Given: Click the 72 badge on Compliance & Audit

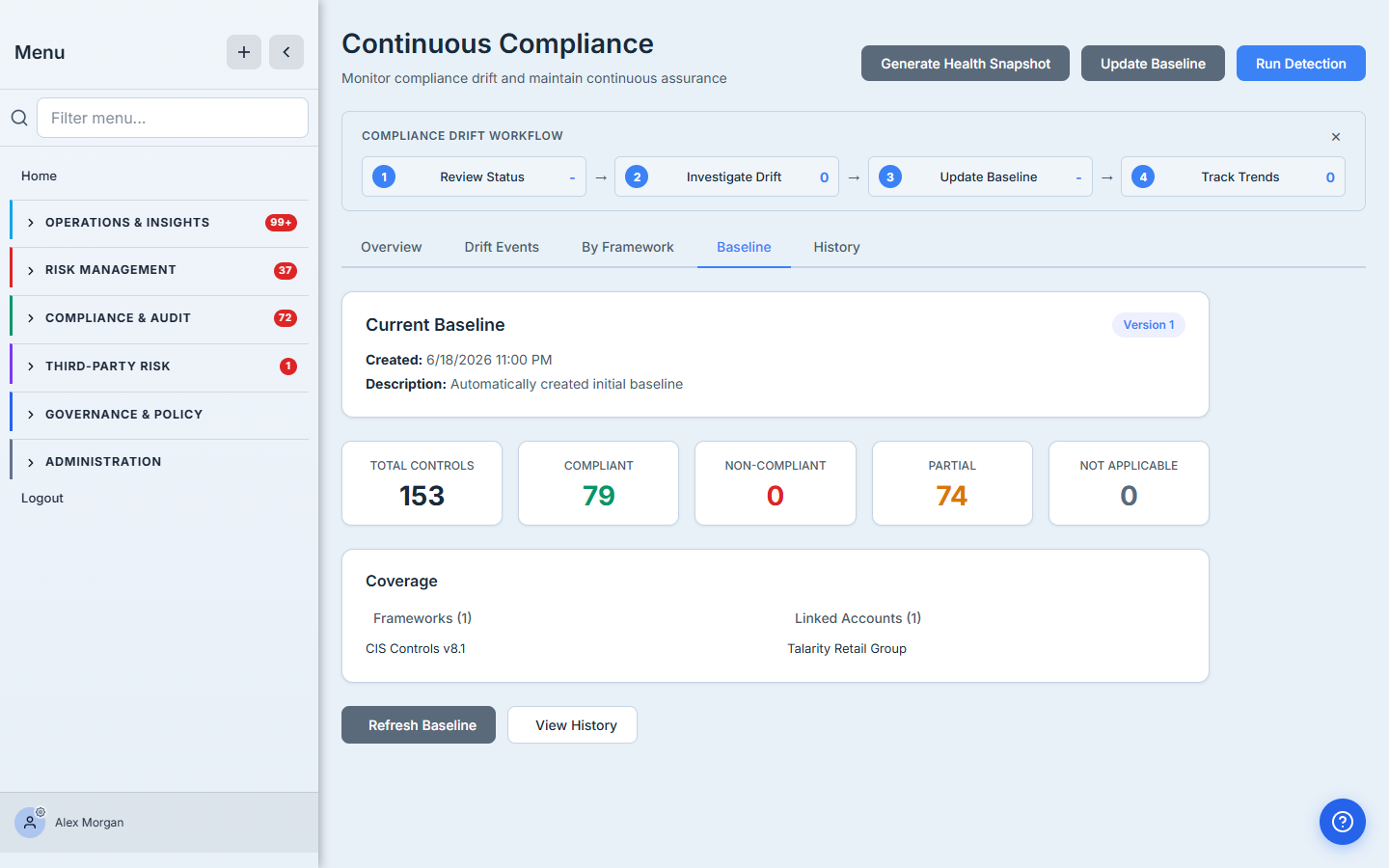Looking at the screenshot, I should point(286,318).
